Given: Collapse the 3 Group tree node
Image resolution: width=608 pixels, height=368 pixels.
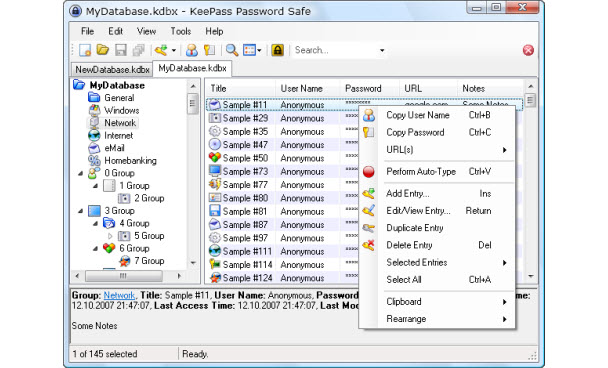Looking at the screenshot, I should [81, 211].
